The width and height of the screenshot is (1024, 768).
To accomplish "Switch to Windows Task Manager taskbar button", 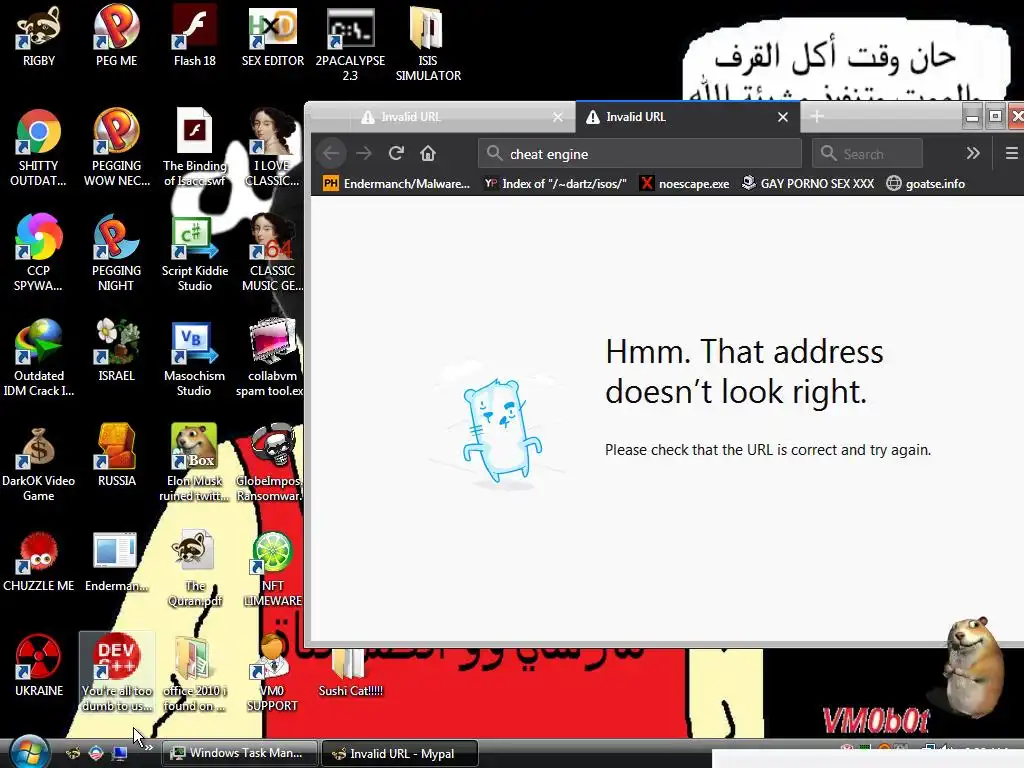I will (239, 753).
